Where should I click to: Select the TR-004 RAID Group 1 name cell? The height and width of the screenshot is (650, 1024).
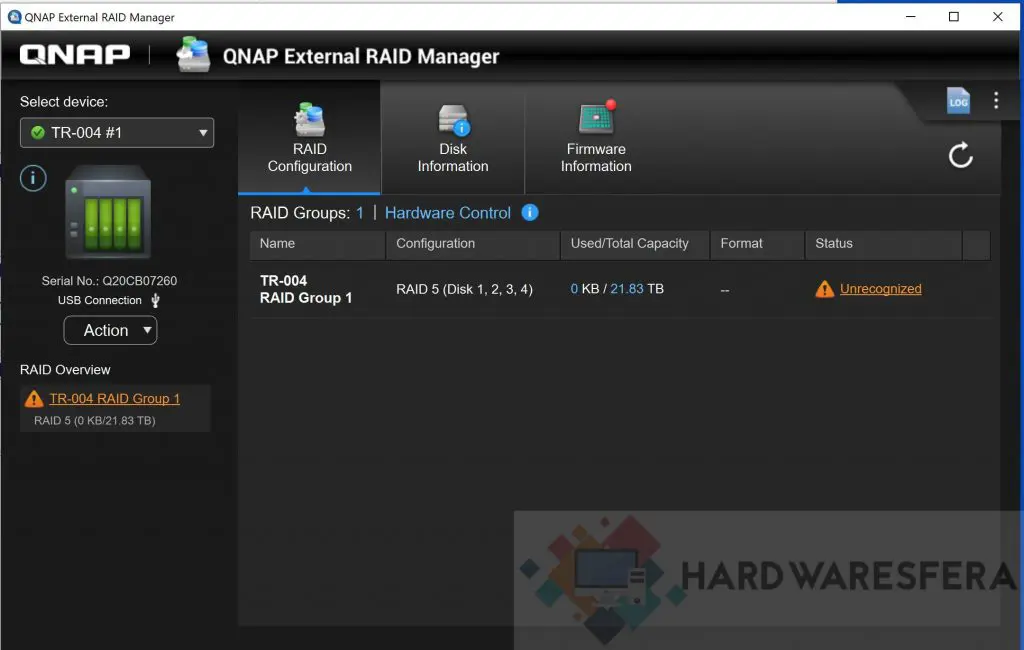coord(306,289)
